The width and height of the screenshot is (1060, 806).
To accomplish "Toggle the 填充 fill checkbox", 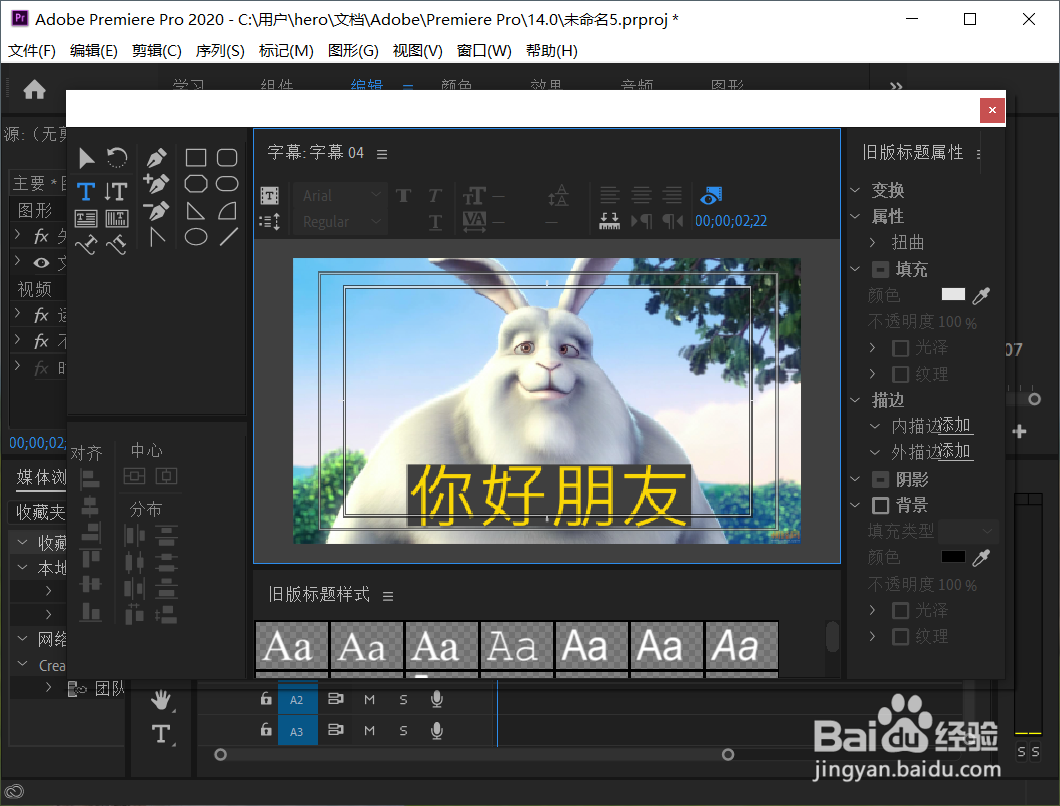I will tap(880, 270).
